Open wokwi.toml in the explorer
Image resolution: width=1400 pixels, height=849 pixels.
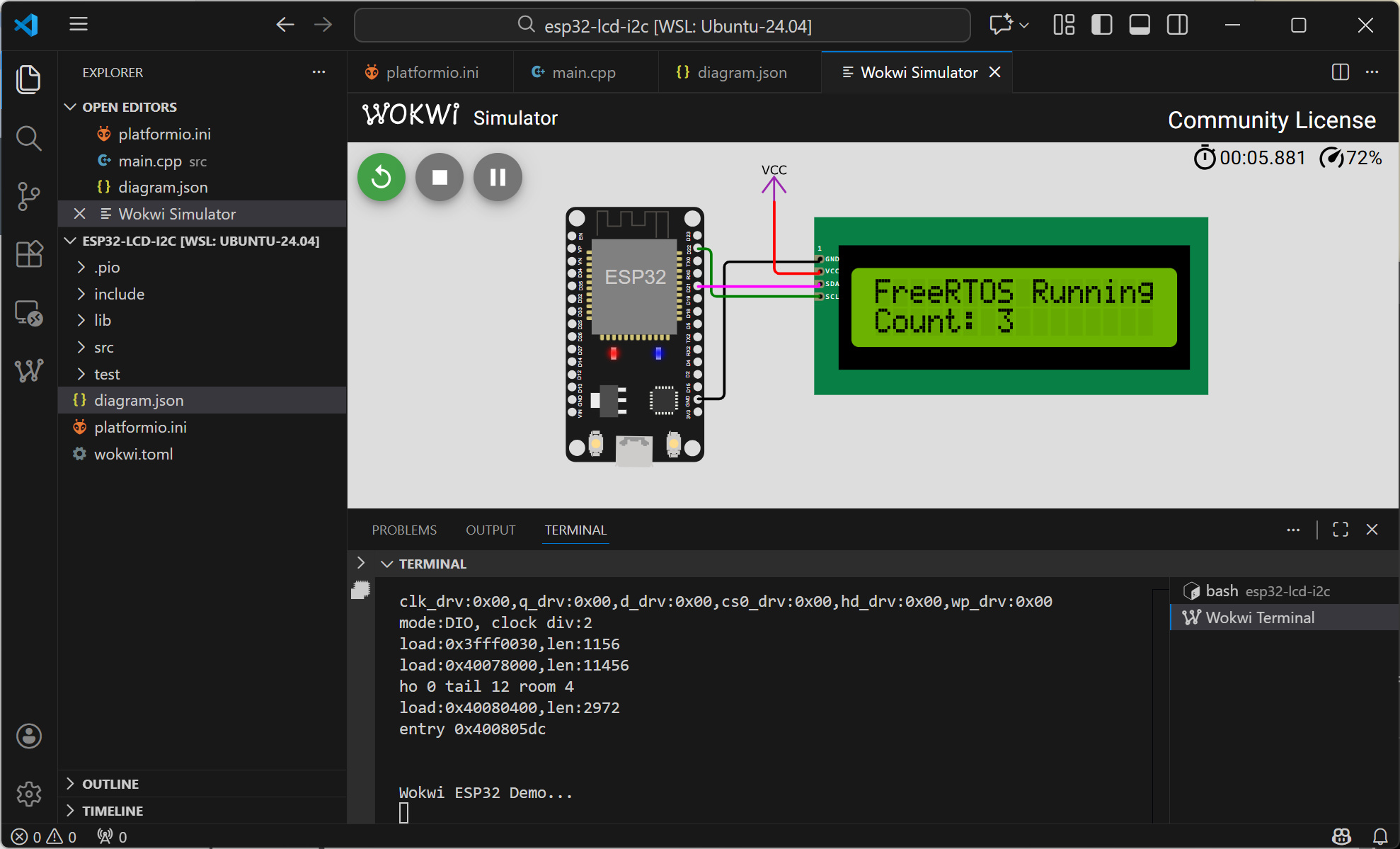(x=133, y=454)
